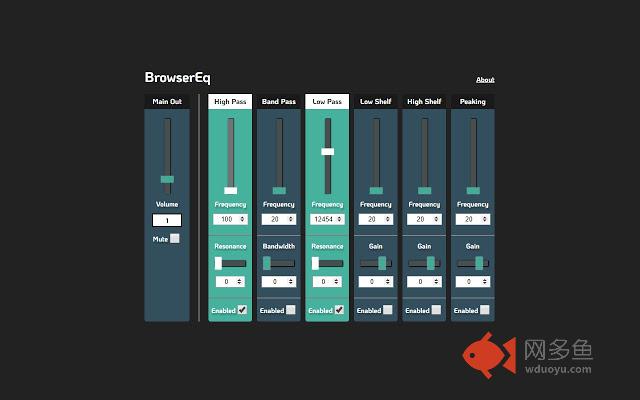The height and width of the screenshot is (400, 640).
Task: Click the High Shelf frequency number field
Action: pos(424,219)
